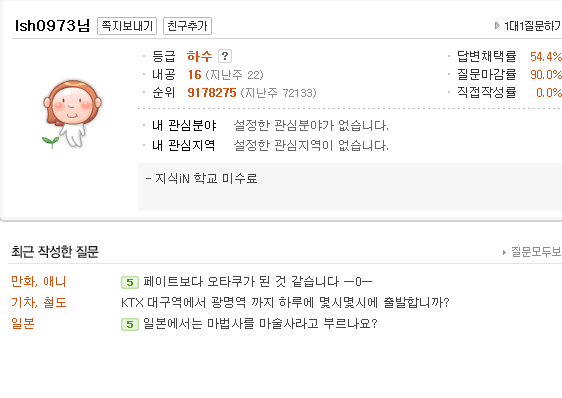Click the lsh0973님 username heading

[52, 26]
